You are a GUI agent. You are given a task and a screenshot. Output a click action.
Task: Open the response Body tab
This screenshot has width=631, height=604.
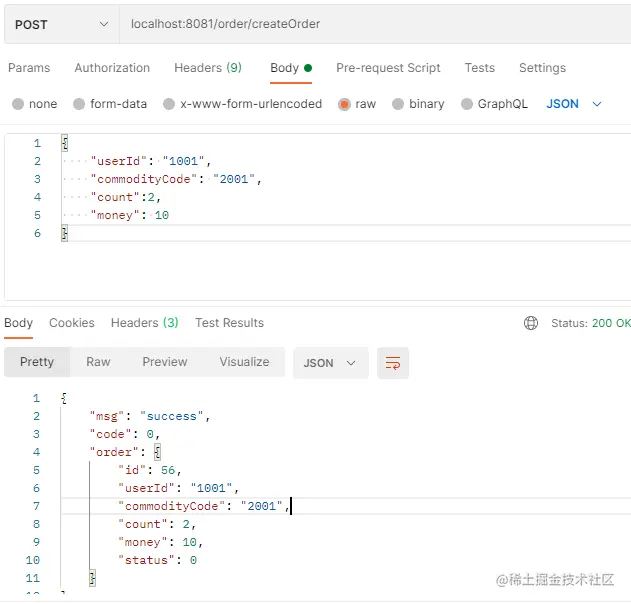tap(18, 323)
